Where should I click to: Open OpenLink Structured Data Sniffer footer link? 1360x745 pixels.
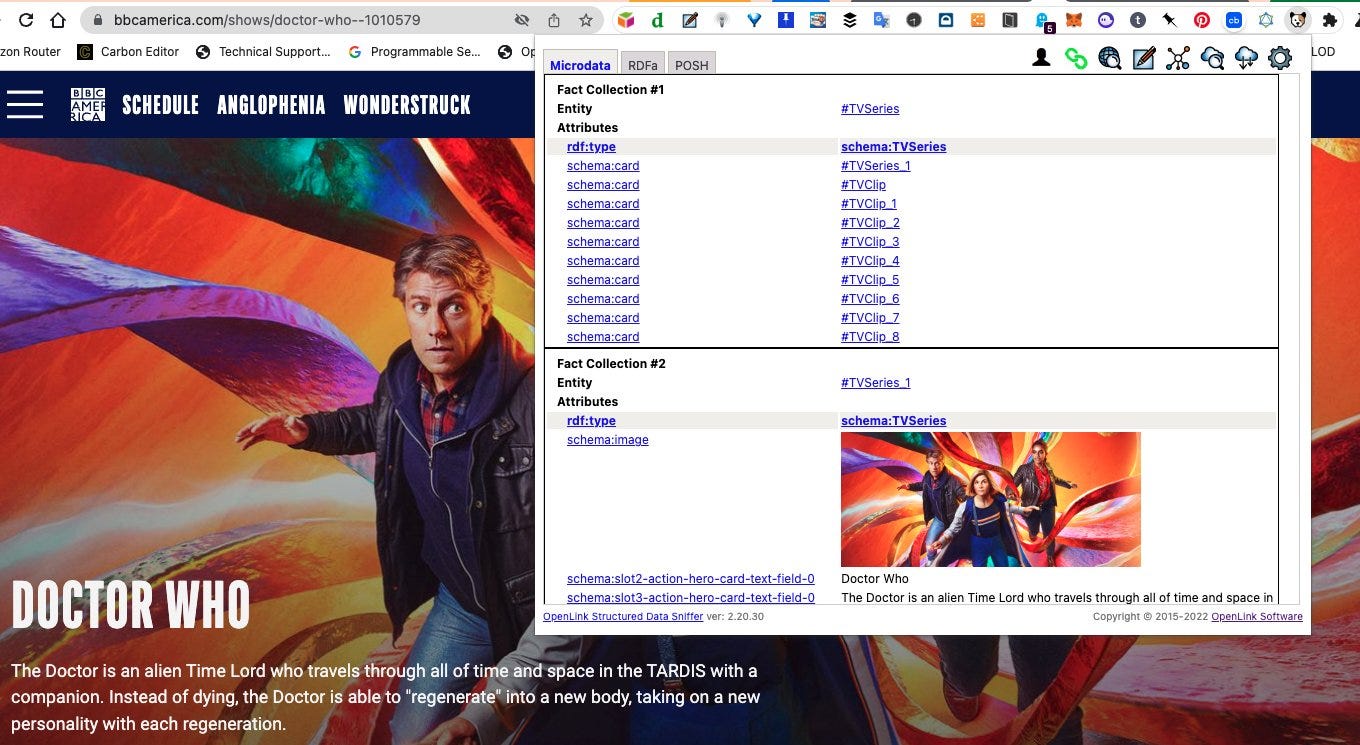point(622,617)
